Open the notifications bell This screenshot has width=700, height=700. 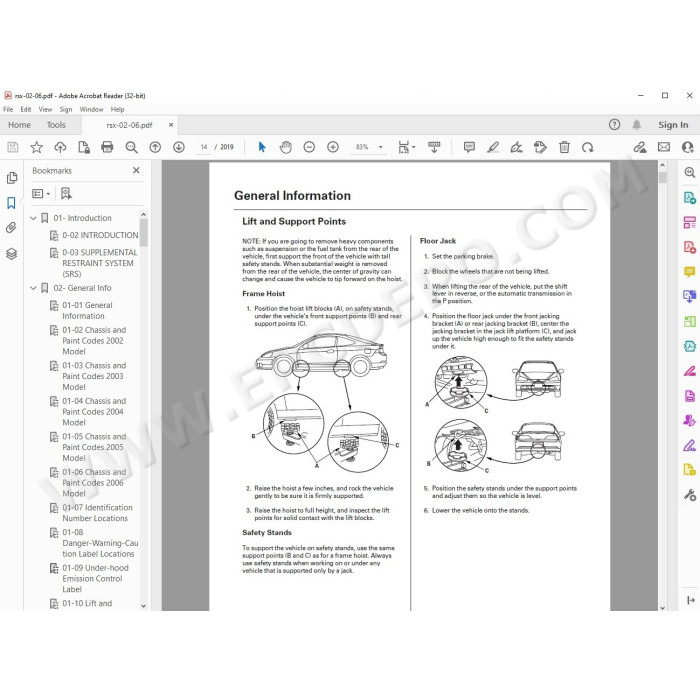[637, 125]
